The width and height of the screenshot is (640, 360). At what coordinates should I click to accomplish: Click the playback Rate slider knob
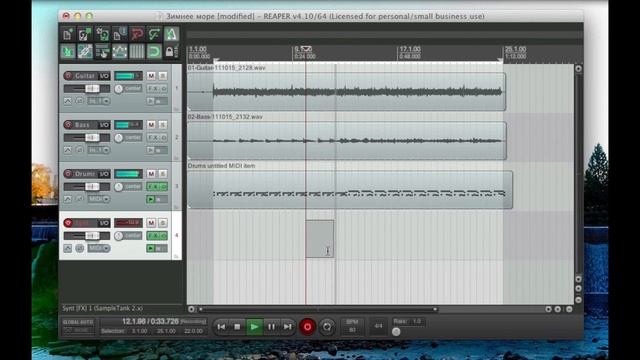point(396,331)
